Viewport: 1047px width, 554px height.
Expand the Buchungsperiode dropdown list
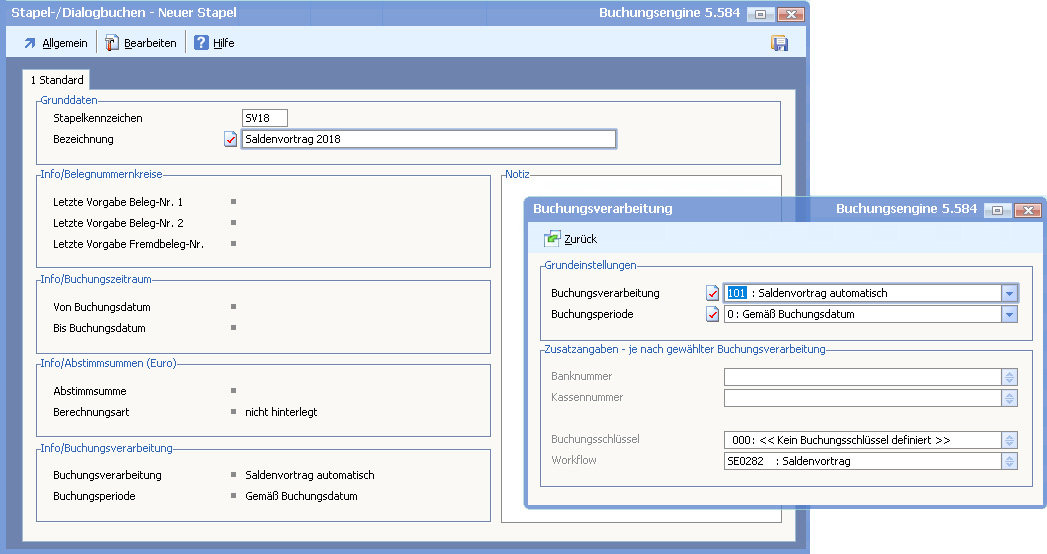click(x=1009, y=315)
